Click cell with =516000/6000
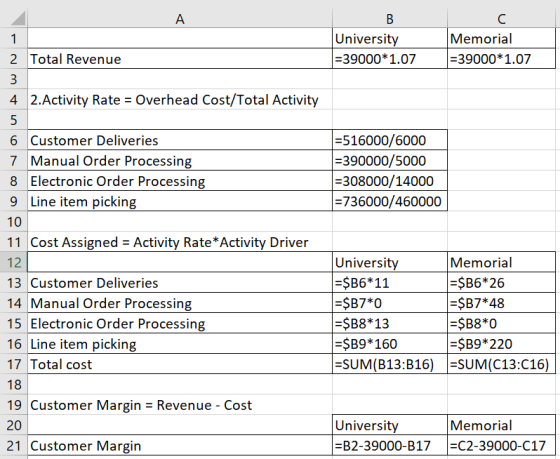Image resolution: width=560 pixels, height=459 pixels. pos(390,140)
